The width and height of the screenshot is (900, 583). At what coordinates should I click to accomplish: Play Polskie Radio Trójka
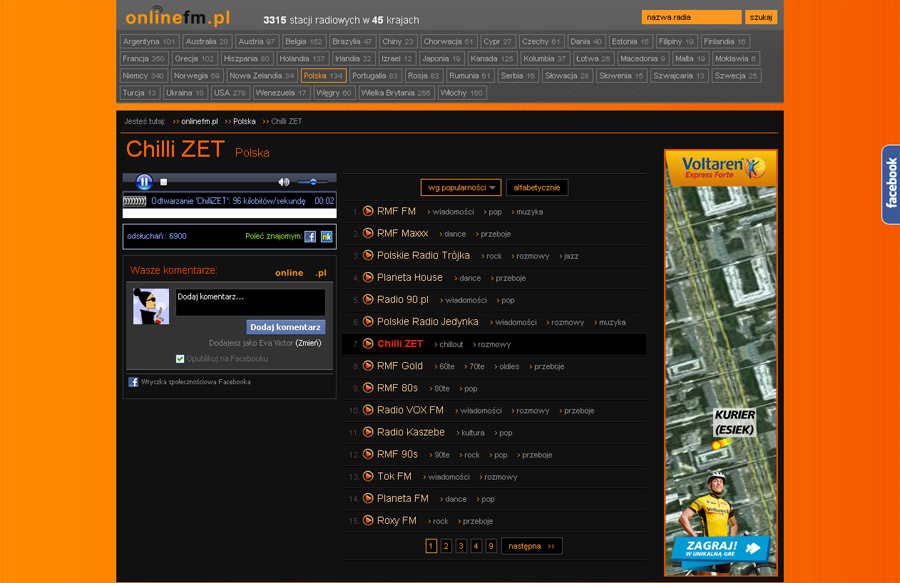tap(368, 255)
